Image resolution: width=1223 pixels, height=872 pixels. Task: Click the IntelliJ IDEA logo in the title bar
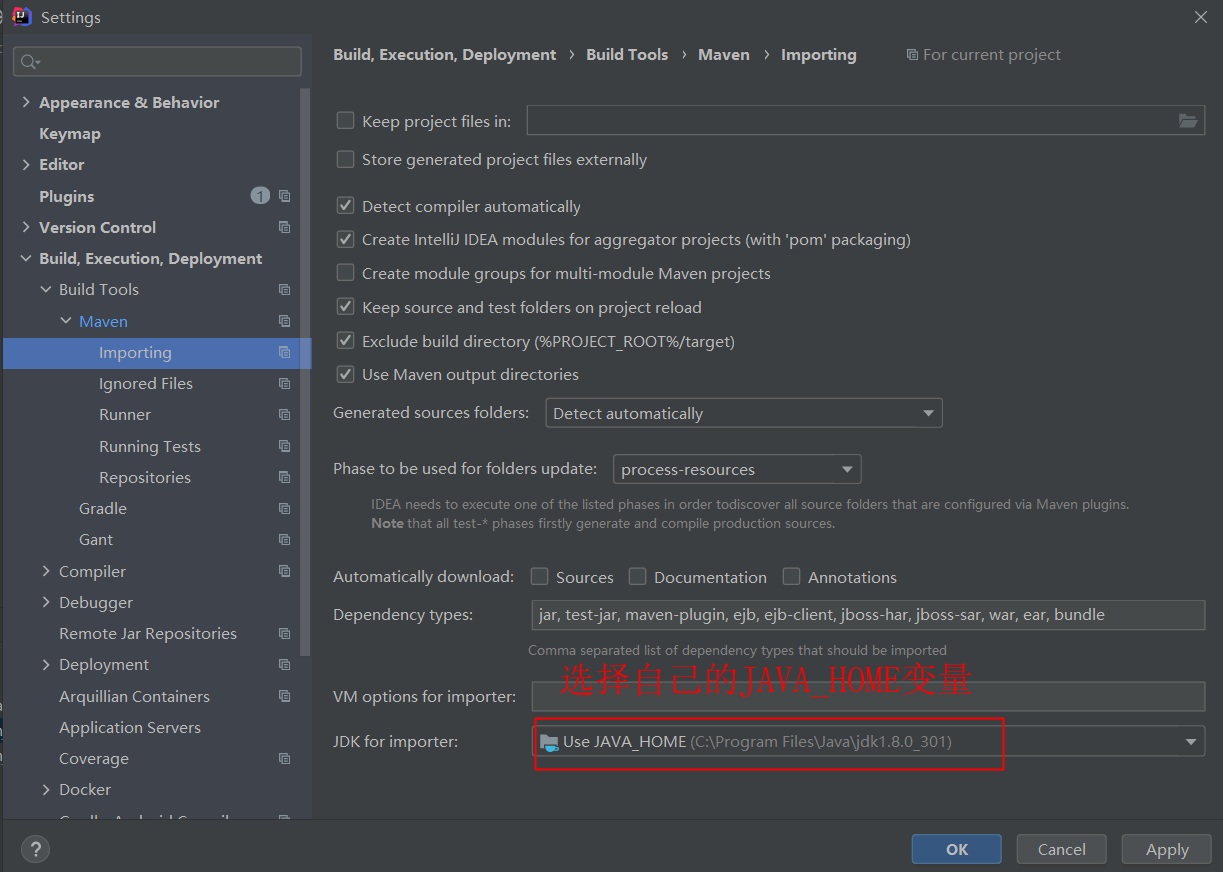[20, 16]
